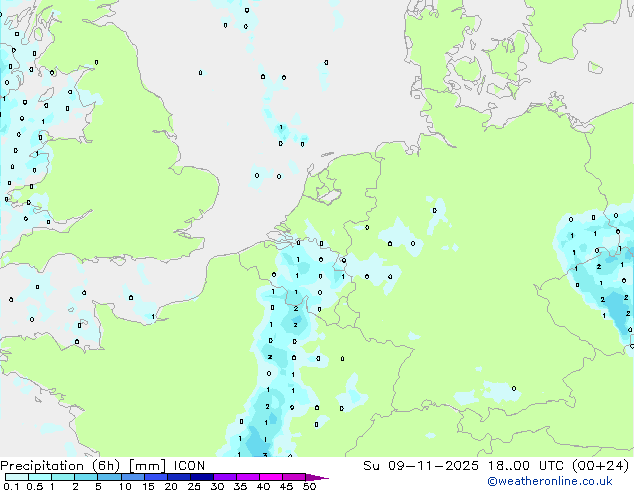The height and width of the screenshot is (490, 634).
Task: Click the legend label '50'
Action: coord(309,486)
